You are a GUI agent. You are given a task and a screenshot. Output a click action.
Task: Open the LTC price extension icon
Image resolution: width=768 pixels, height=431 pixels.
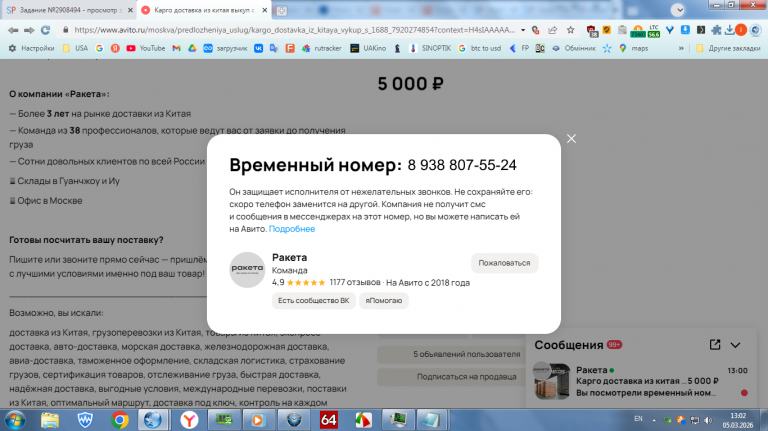click(x=654, y=31)
